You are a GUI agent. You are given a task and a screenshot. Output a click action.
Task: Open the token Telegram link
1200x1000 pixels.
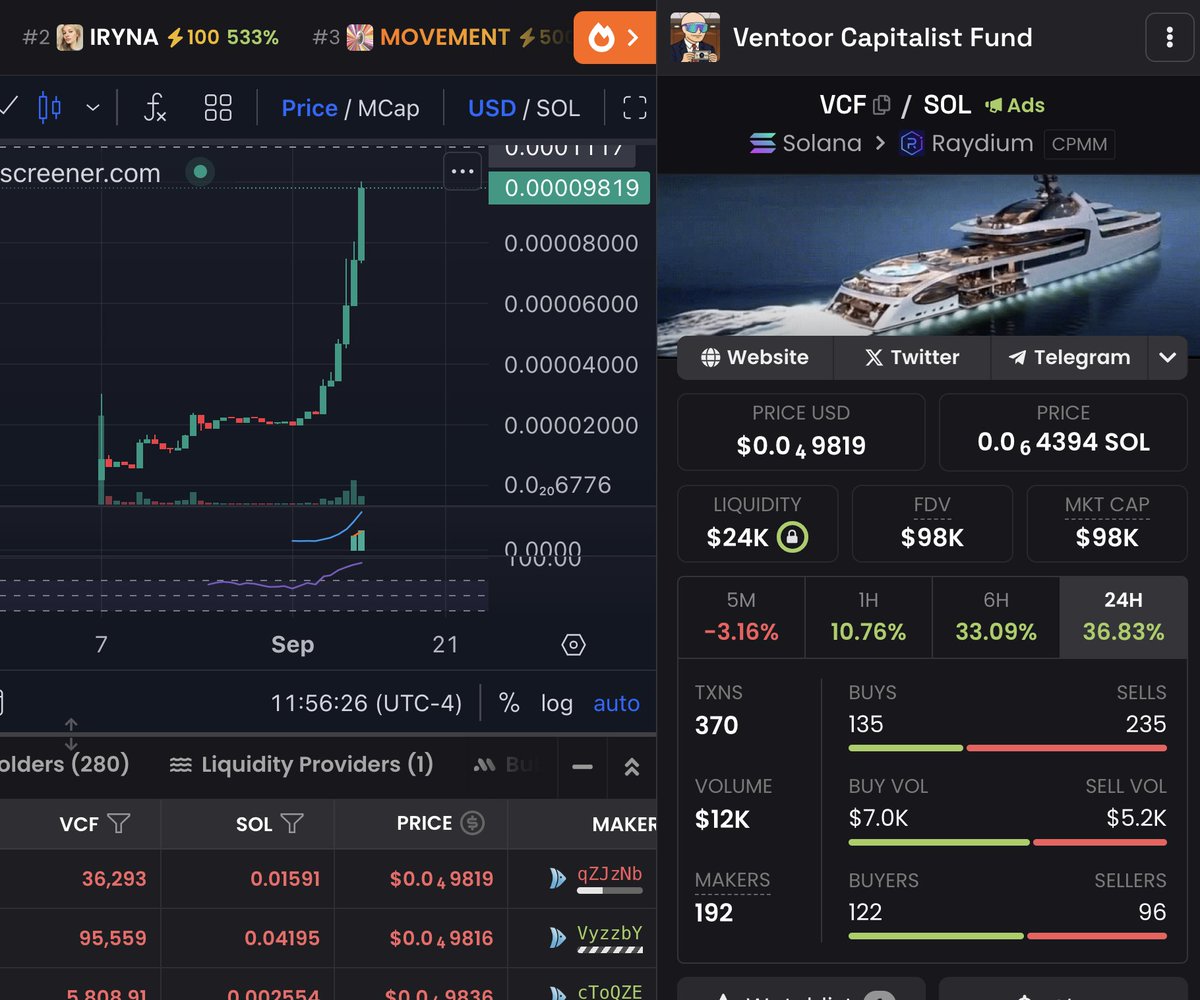pyautogui.click(x=1069, y=357)
